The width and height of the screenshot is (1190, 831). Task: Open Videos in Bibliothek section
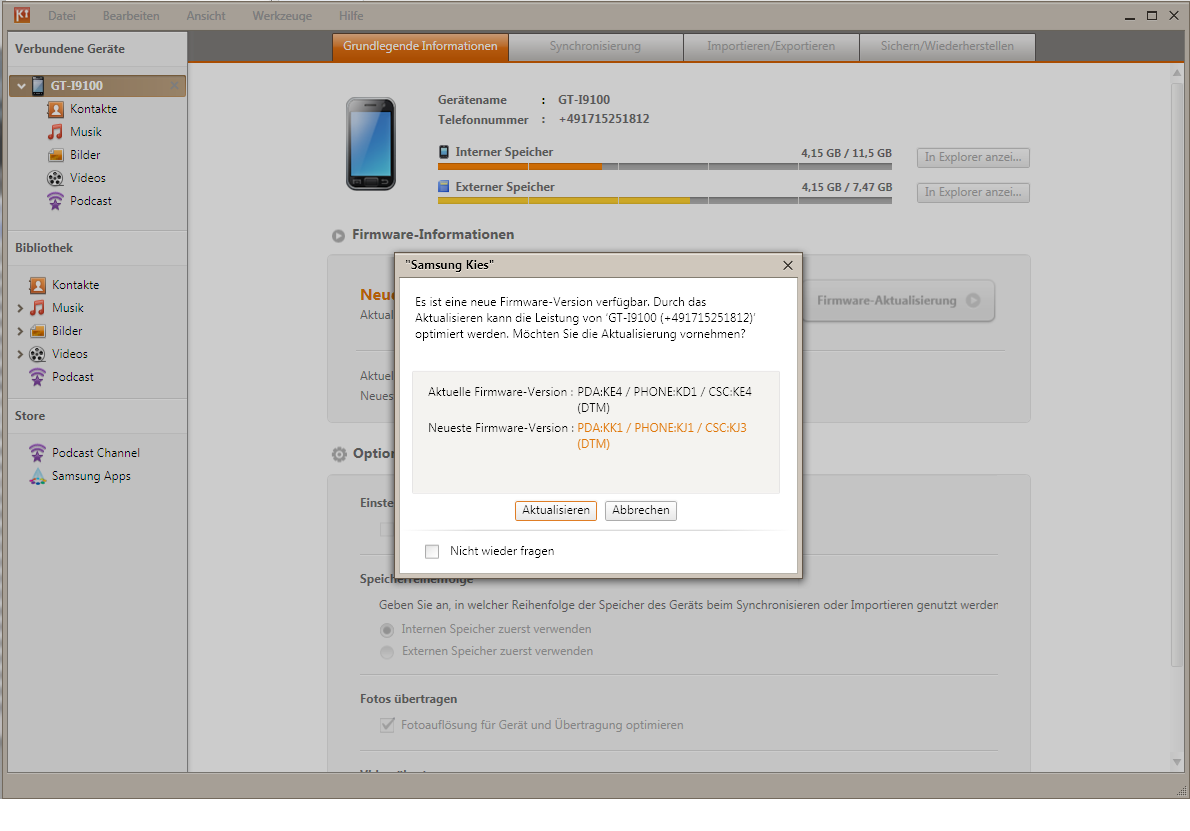tap(70, 354)
